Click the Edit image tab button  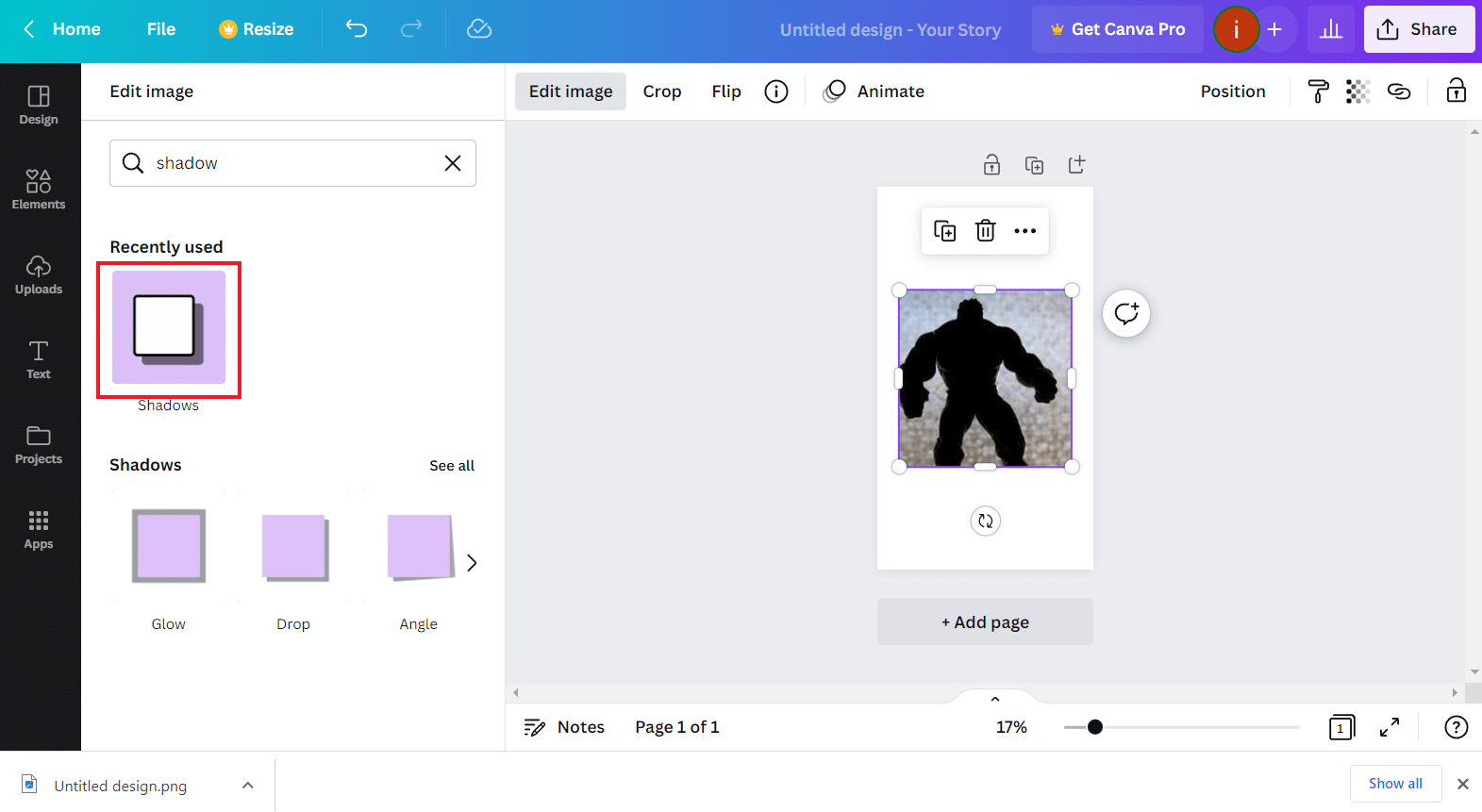point(571,91)
